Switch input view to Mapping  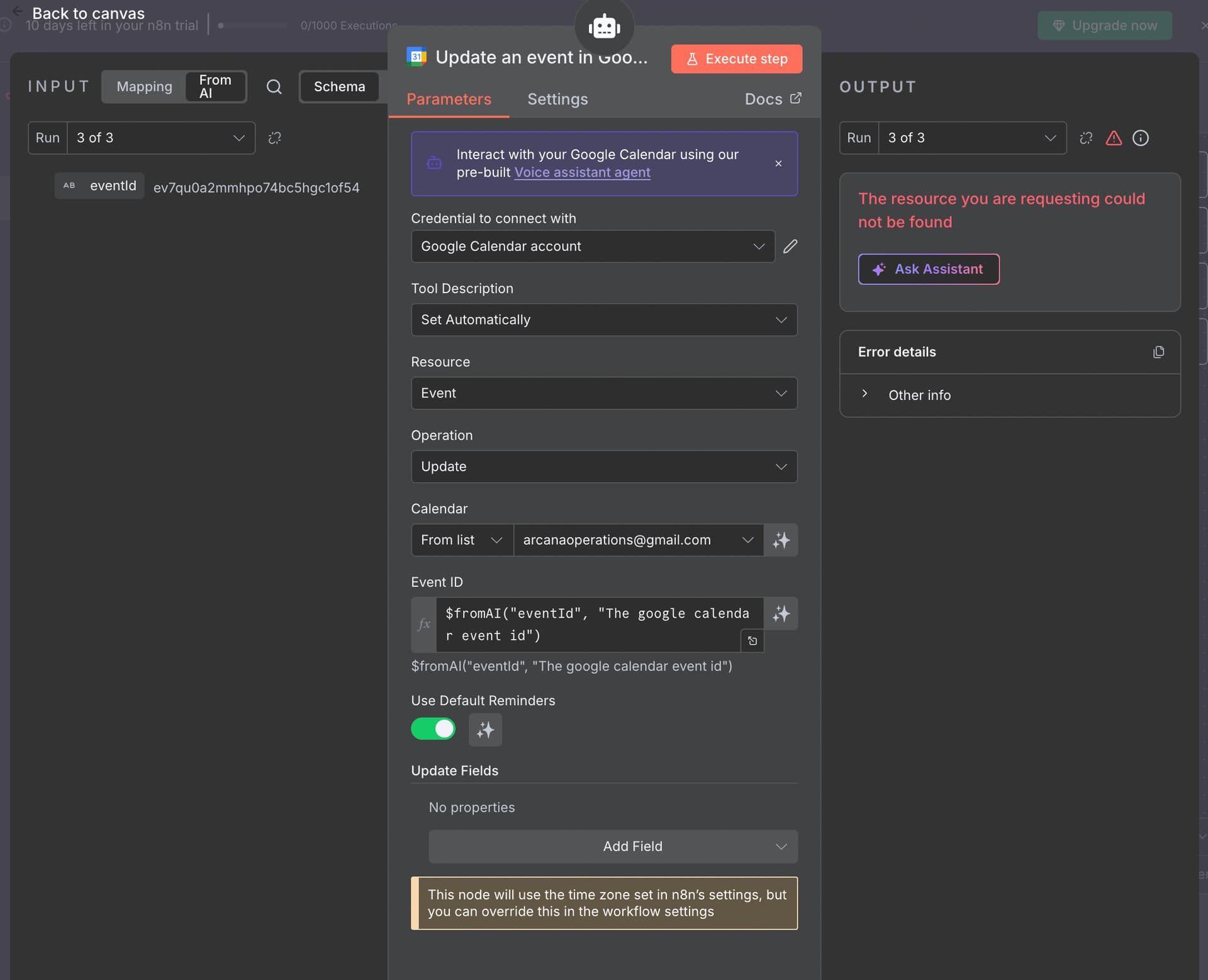pyautogui.click(x=144, y=87)
